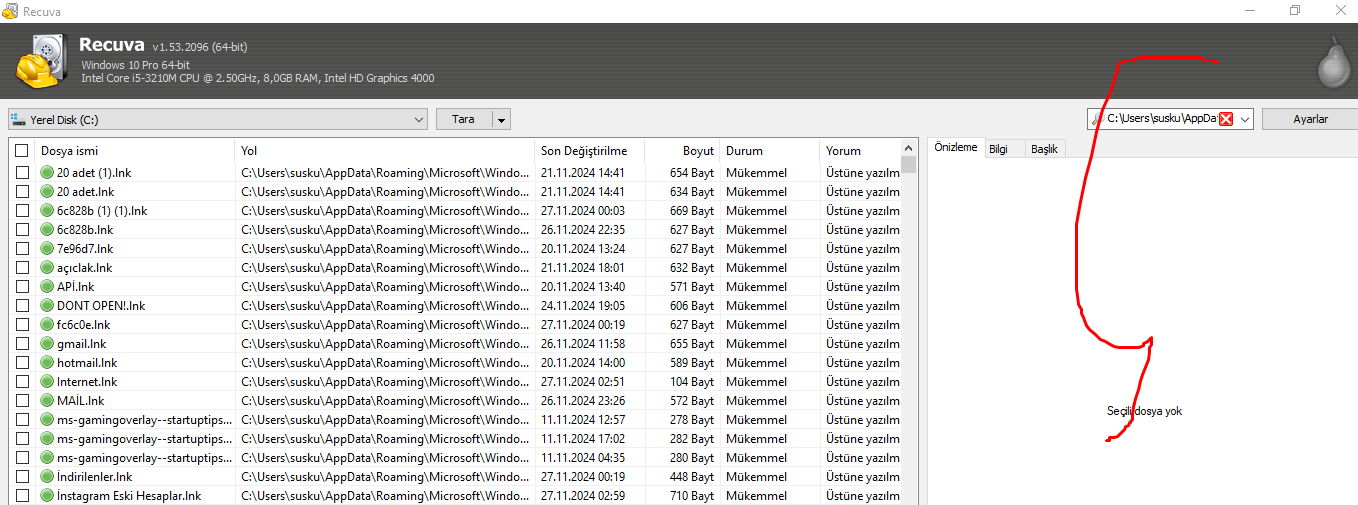Check the box for 20 adet.lnk
The height and width of the screenshot is (505, 1358).
click(22, 192)
